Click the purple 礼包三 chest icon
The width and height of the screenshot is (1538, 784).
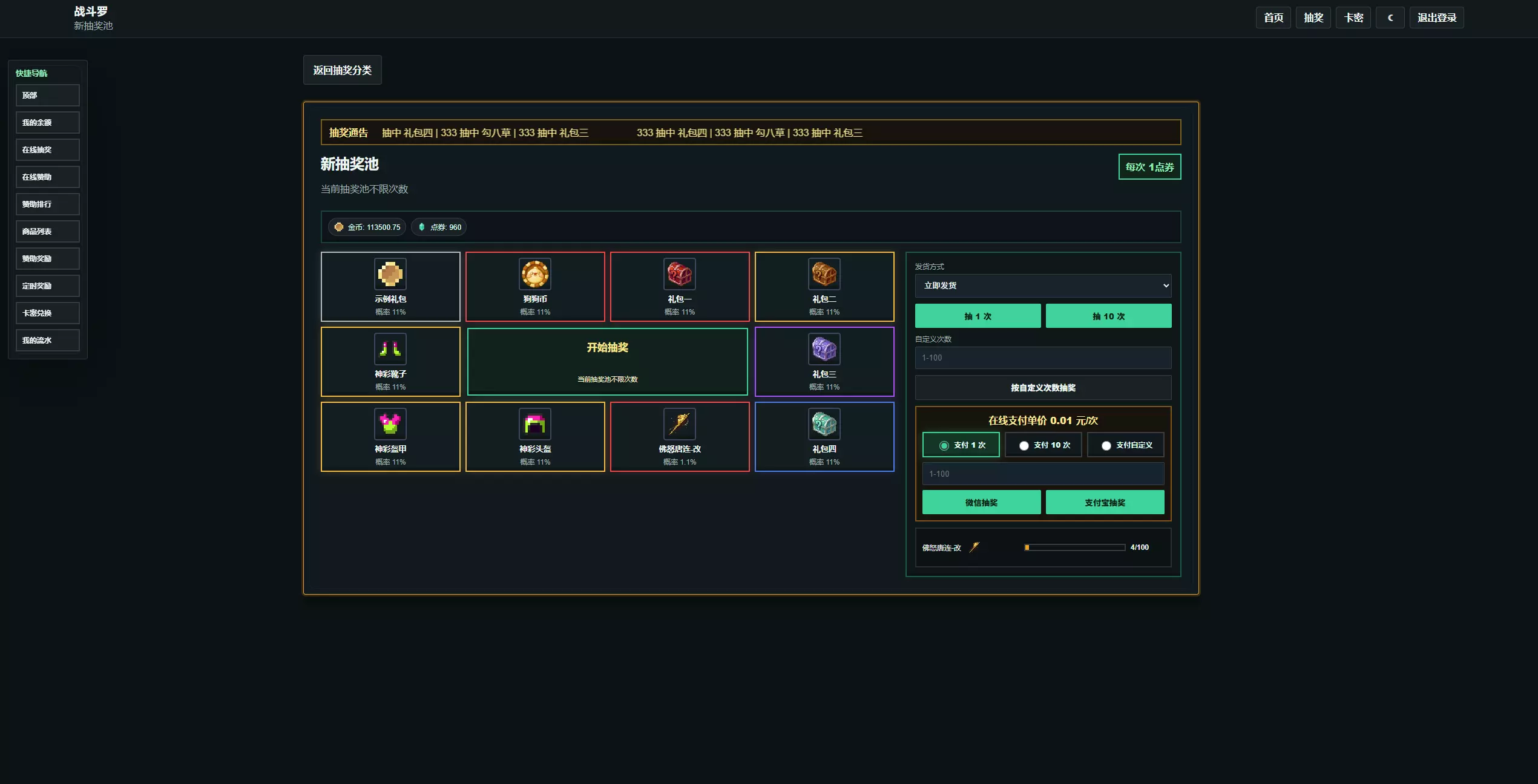point(824,349)
